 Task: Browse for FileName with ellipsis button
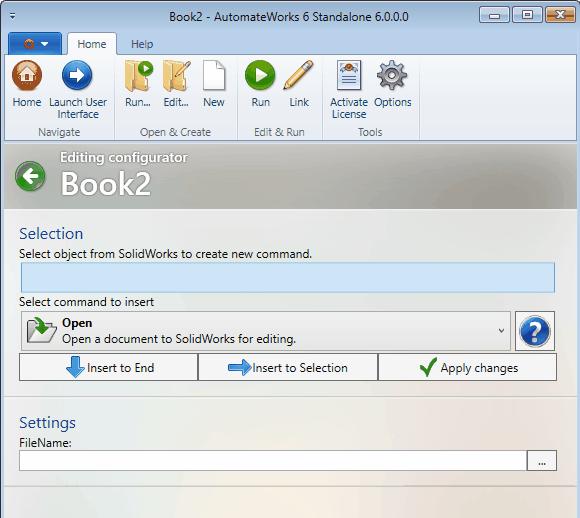(542, 461)
